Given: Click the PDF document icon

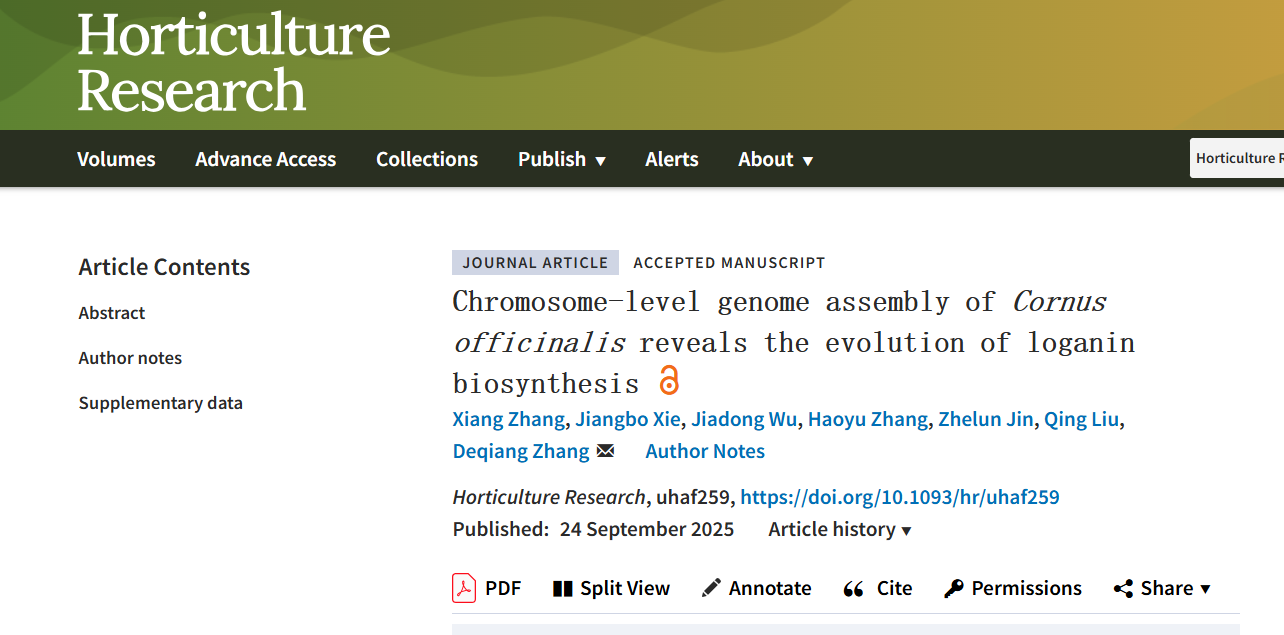Looking at the screenshot, I should click(464, 588).
